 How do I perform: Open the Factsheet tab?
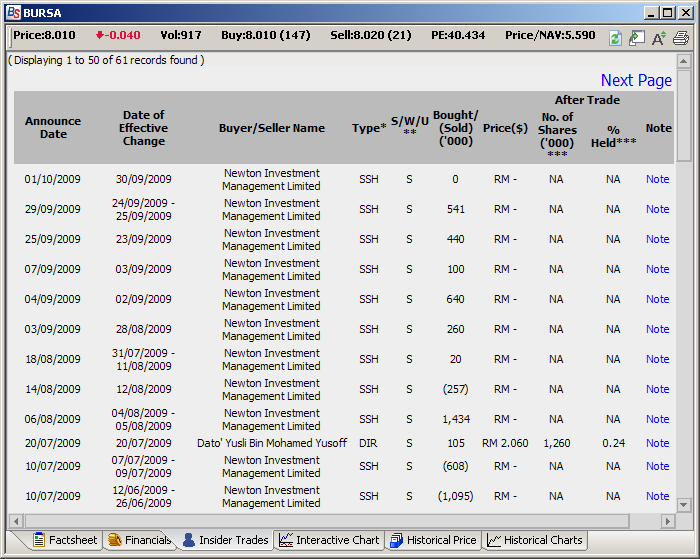click(x=65, y=540)
